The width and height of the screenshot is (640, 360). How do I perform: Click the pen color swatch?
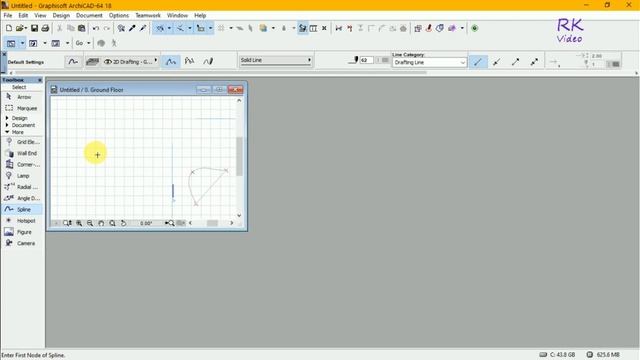pyautogui.click(x=384, y=60)
